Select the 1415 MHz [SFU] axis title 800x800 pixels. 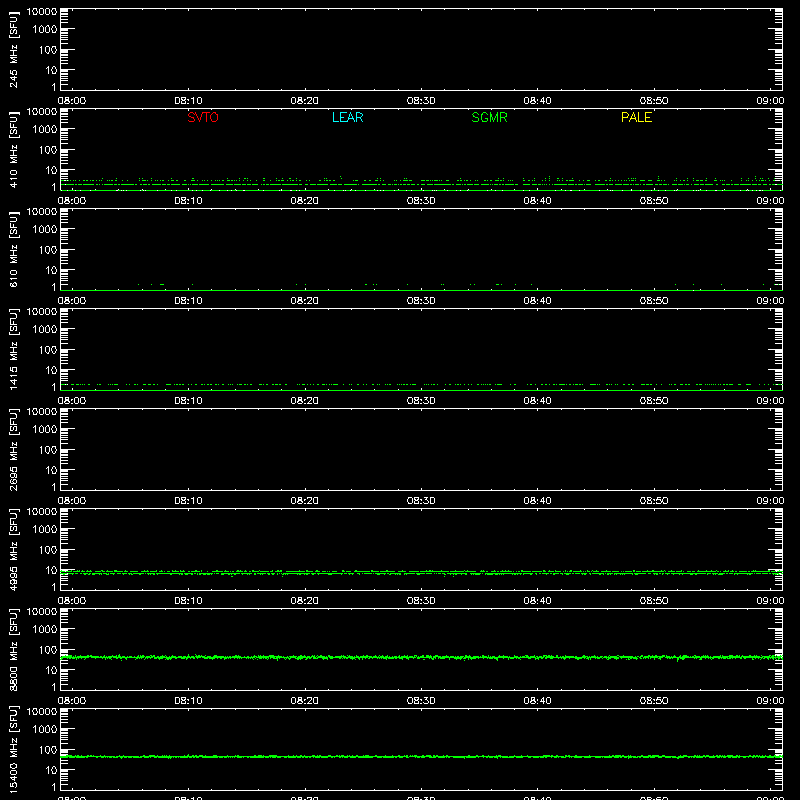[13, 349]
